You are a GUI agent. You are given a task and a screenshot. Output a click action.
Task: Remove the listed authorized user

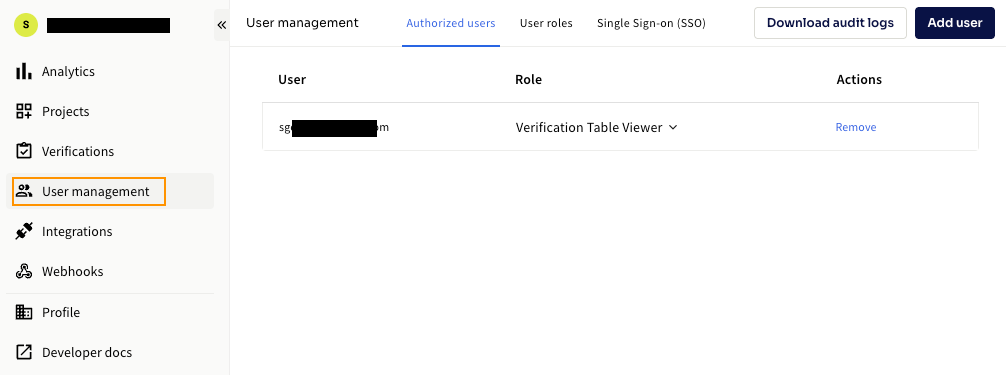click(x=856, y=127)
